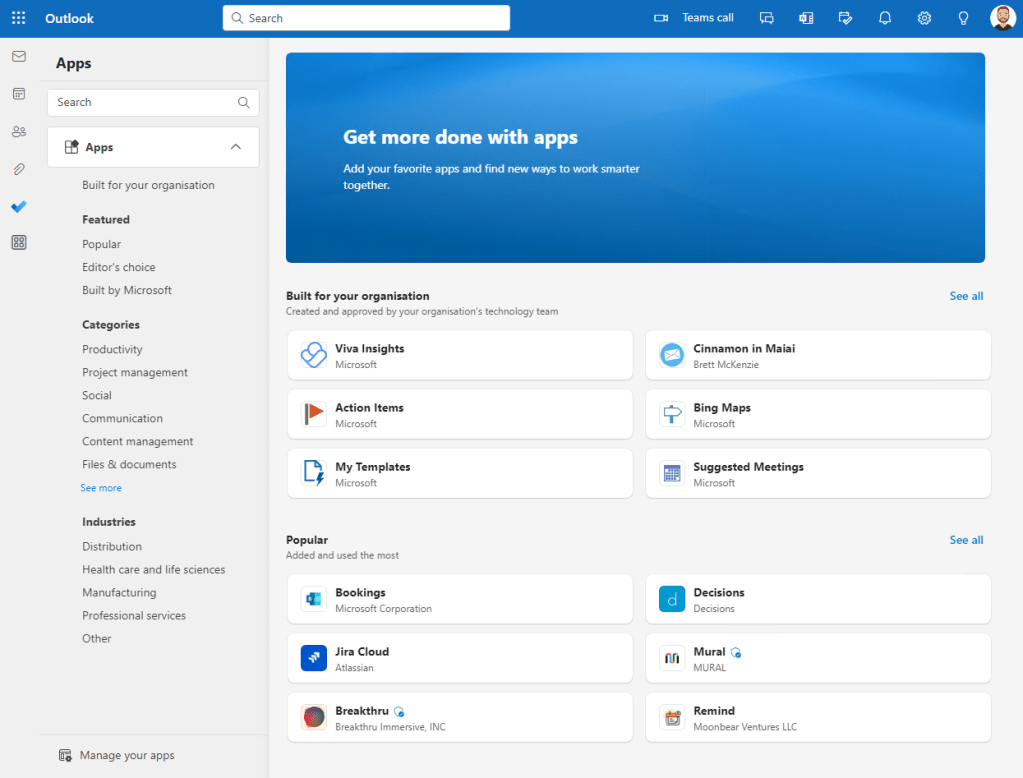This screenshot has width=1023, height=778.
Task: Select Editor's choice under Featured
Action: click(x=118, y=267)
